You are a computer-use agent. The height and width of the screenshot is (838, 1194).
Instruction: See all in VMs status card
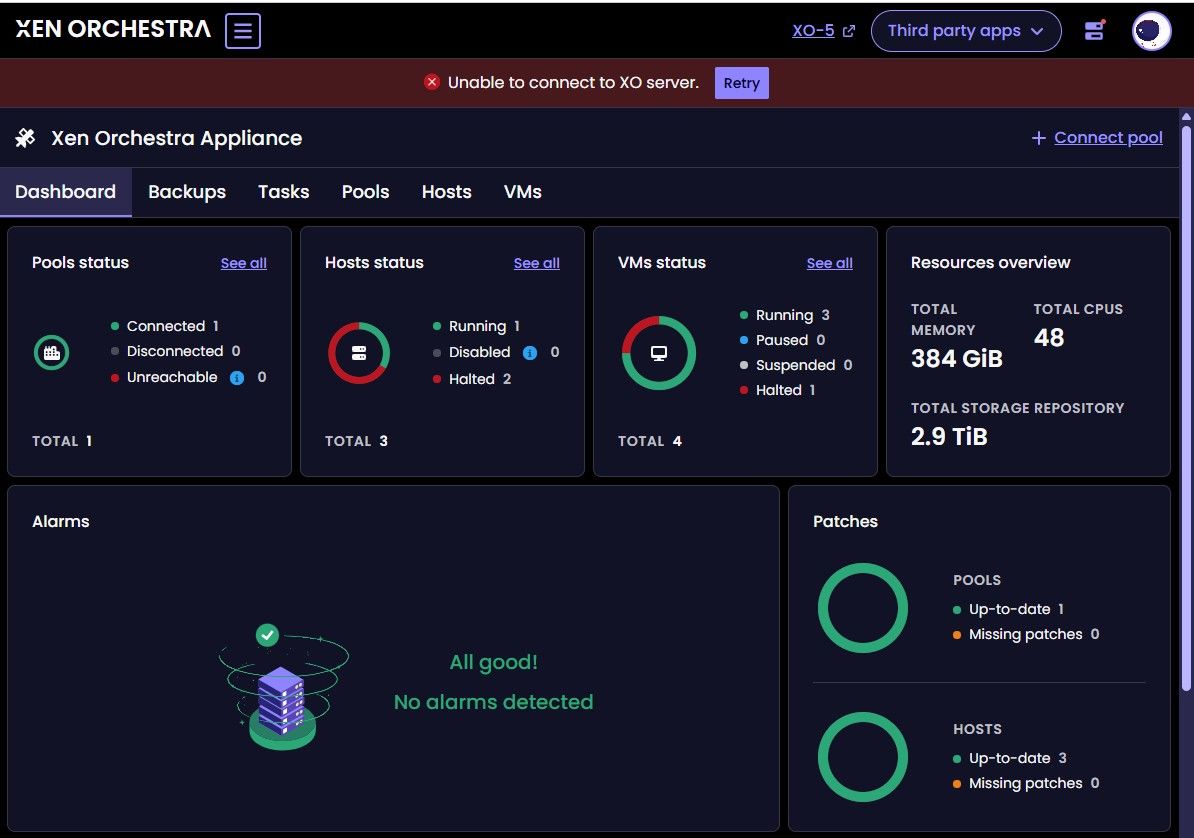(x=830, y=263)
